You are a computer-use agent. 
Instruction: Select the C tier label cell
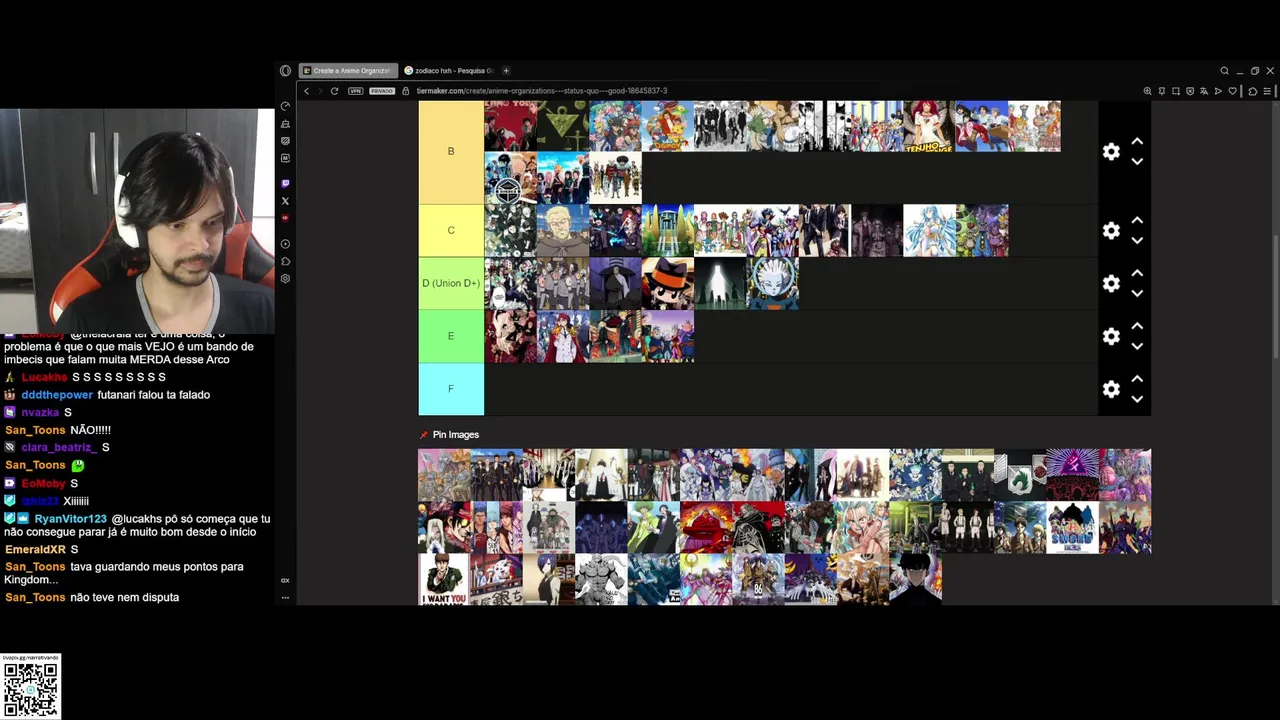(451, 231)
